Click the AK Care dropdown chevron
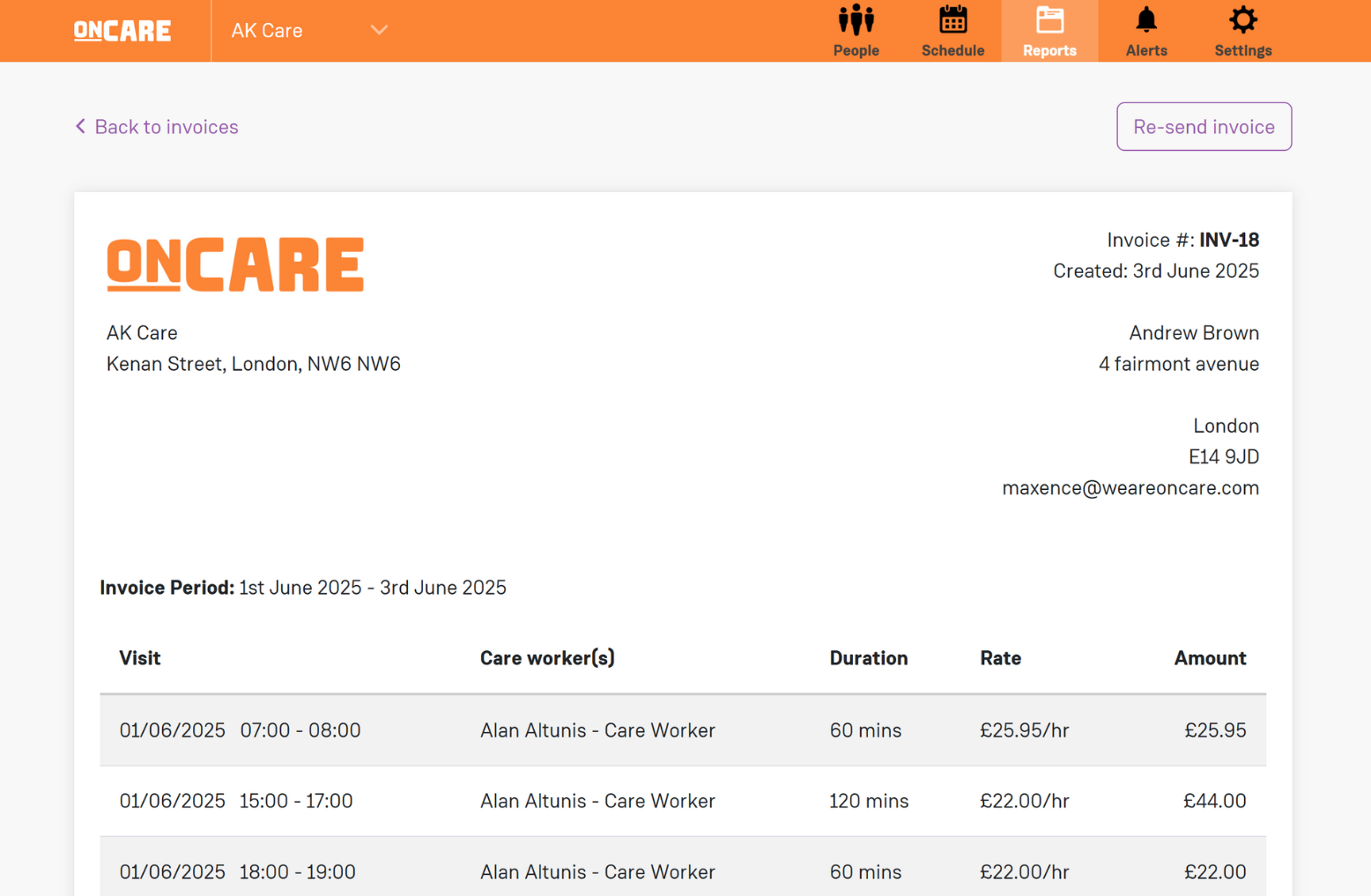The width and height of the screenshot is (1371, 896). pyautogui.click(x=379, y=31)
